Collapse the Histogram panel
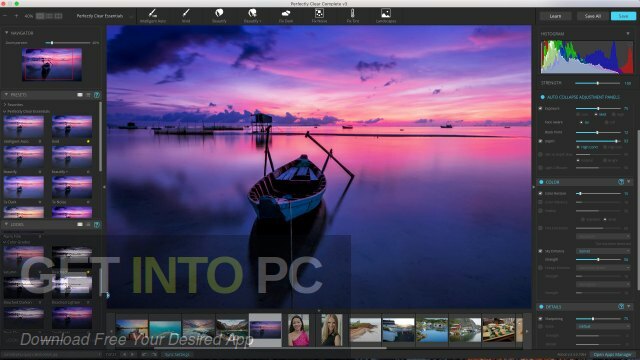The height and width of the screenshot is (360, 640). [628, 34]
